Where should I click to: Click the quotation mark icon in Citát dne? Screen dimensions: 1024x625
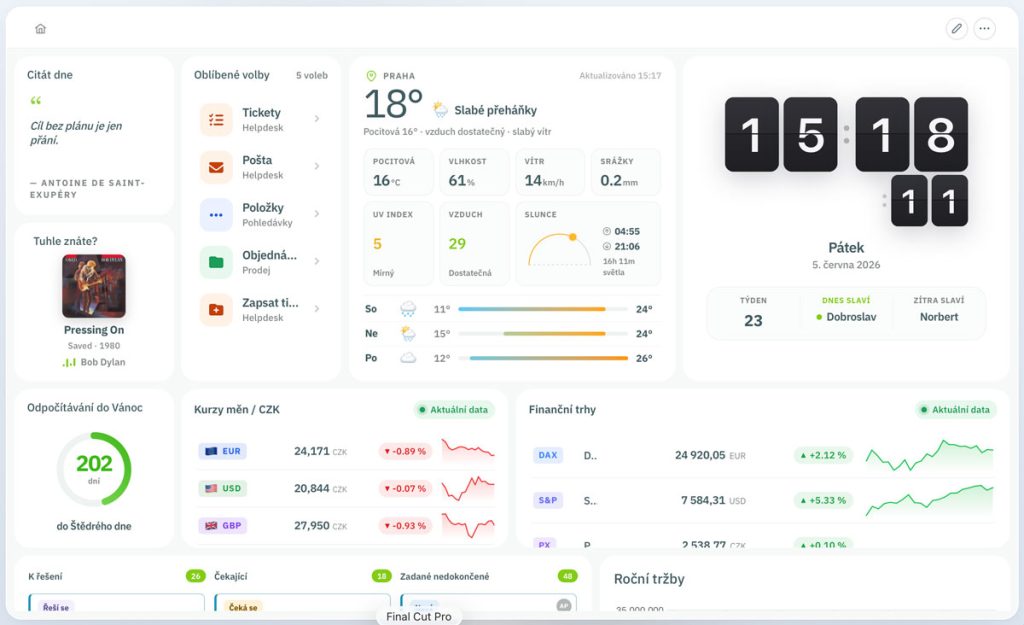[35, 101]
